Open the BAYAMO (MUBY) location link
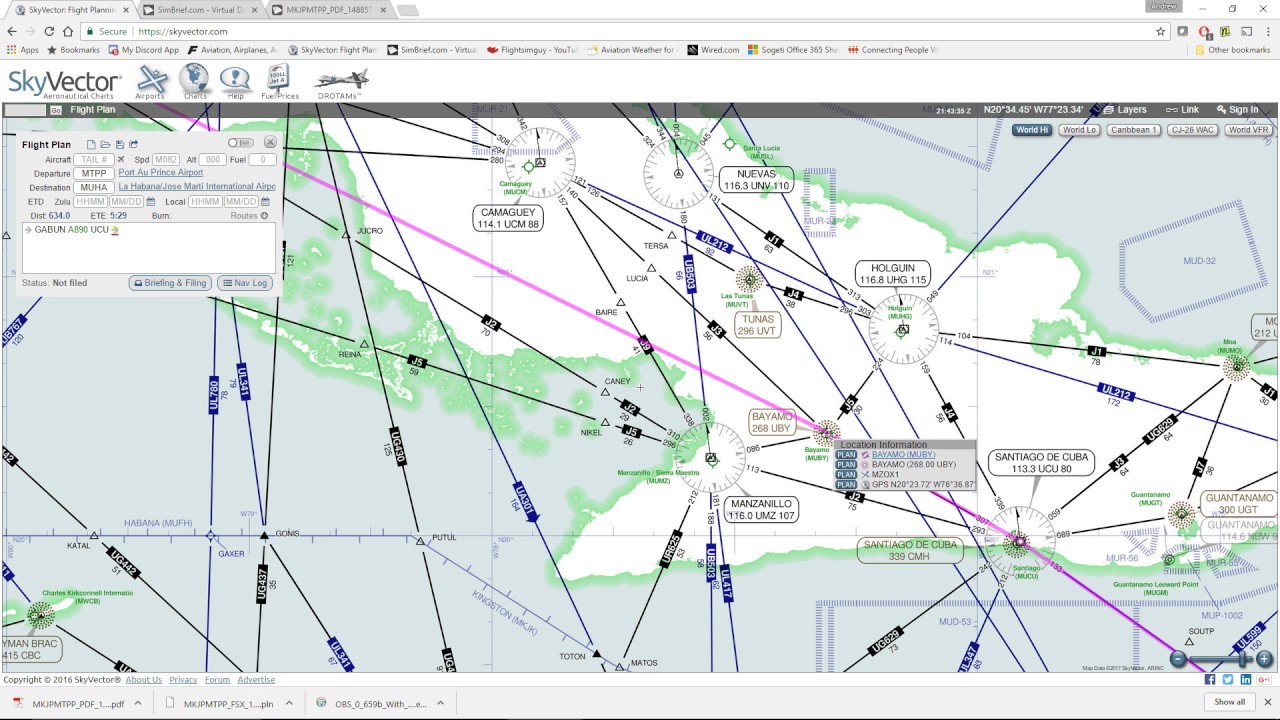The width and height of the screenshot is (1280, 720). pos(903,455)
